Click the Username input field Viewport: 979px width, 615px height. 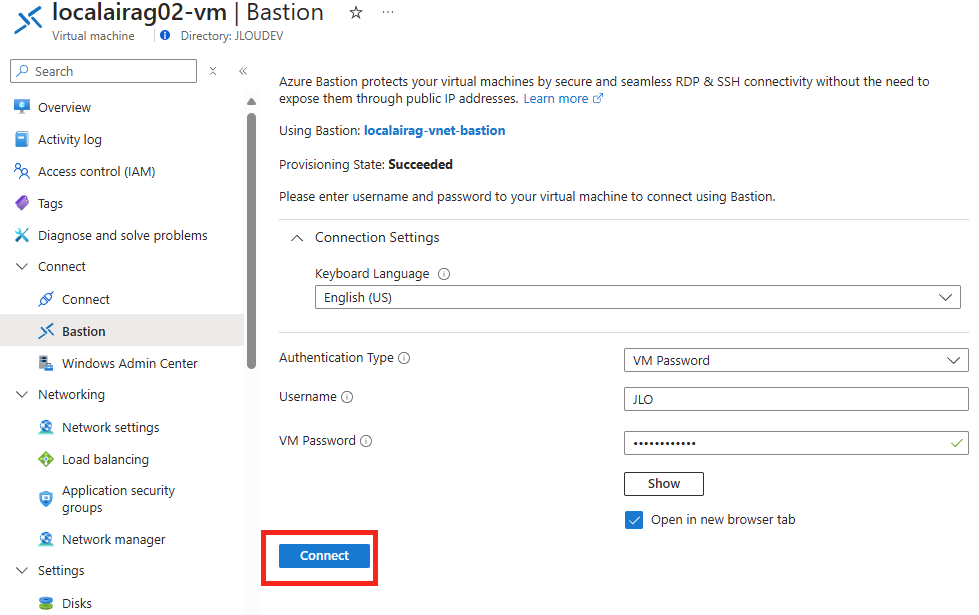click(796, 399)
